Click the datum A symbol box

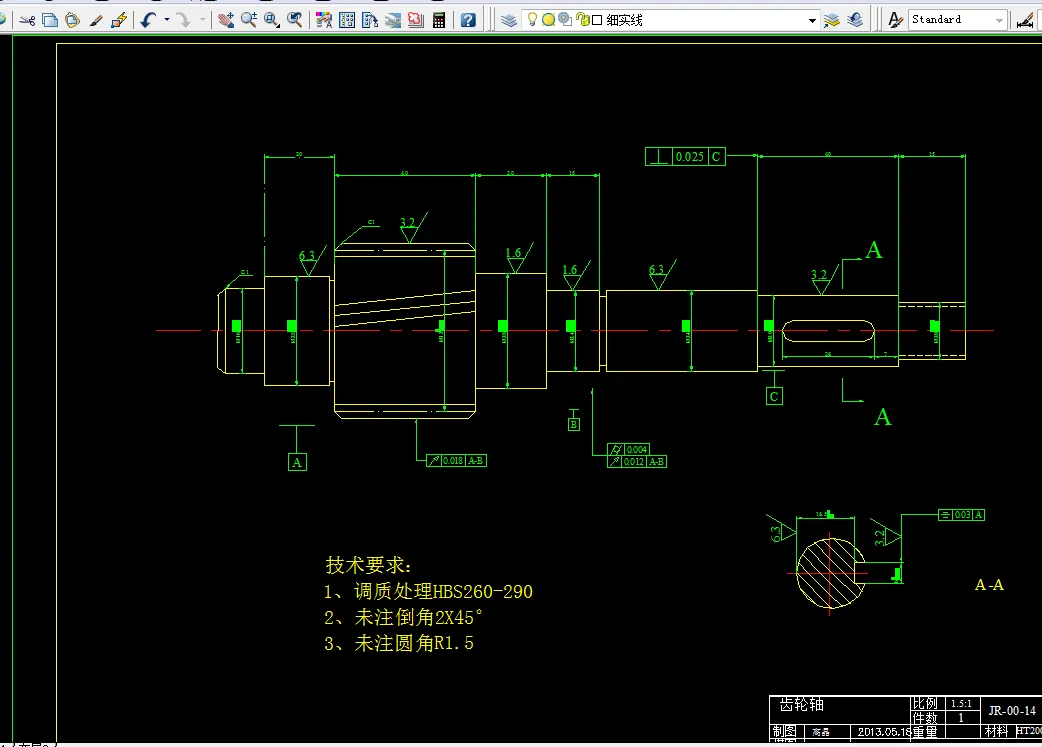(297, 462)
